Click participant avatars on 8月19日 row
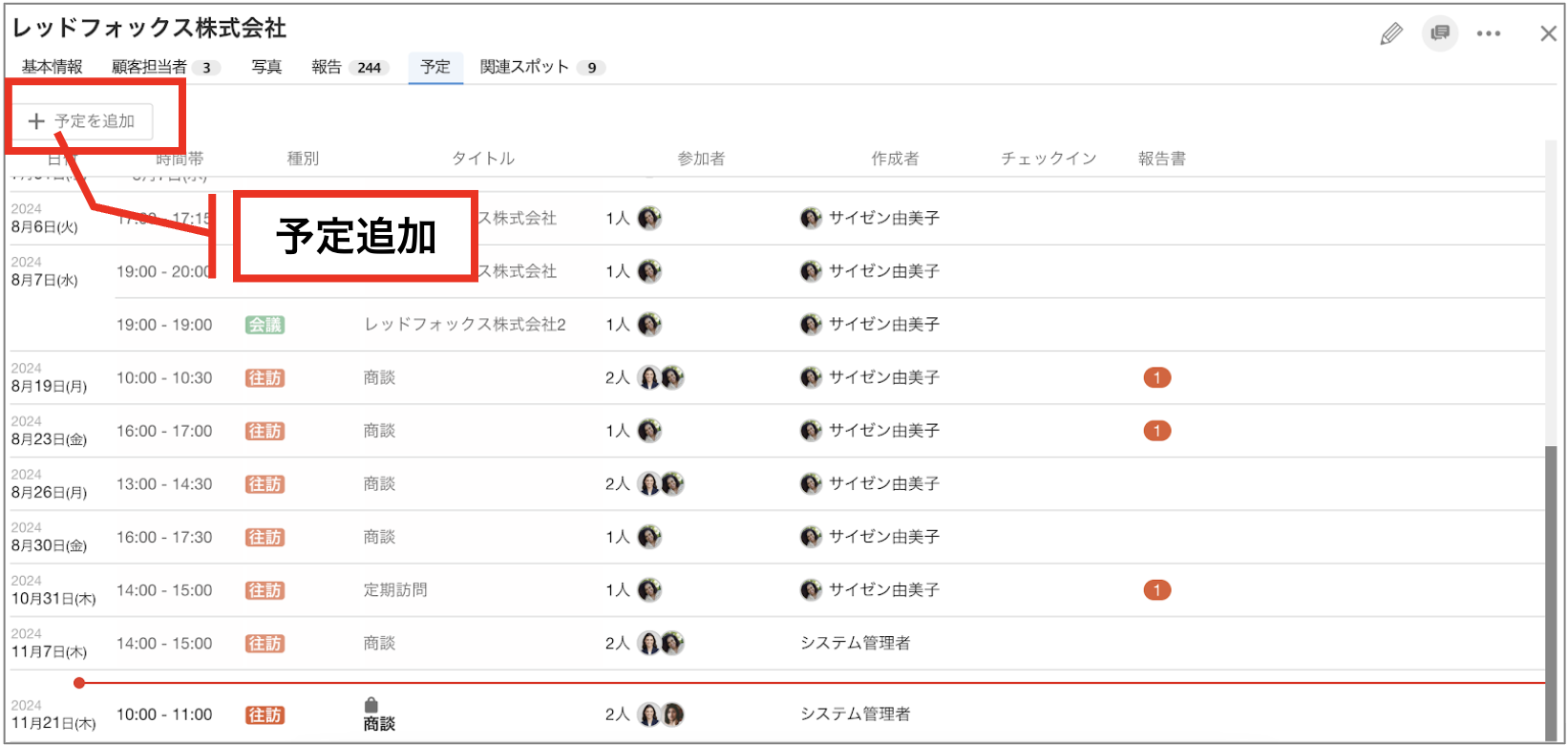Image resolution: width=1568 pixels, height=745 pixels. 661,378
